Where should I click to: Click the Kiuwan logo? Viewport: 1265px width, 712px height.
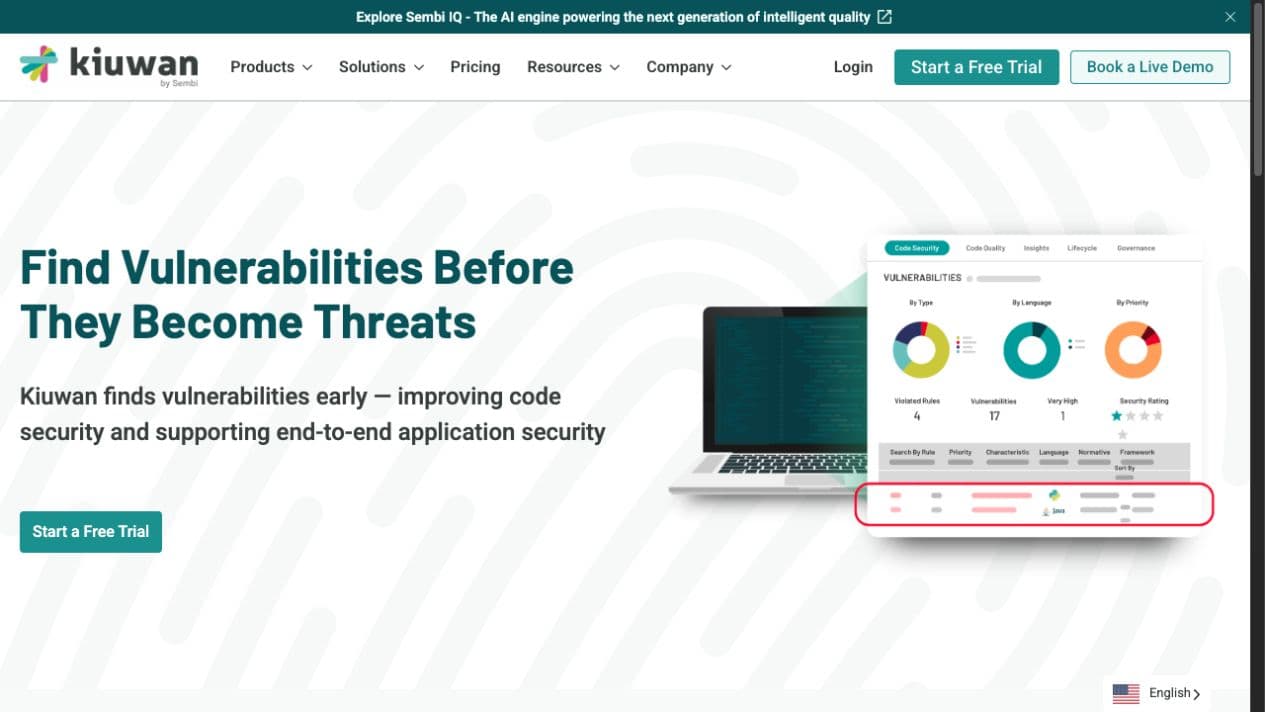[x=109, y=66]
